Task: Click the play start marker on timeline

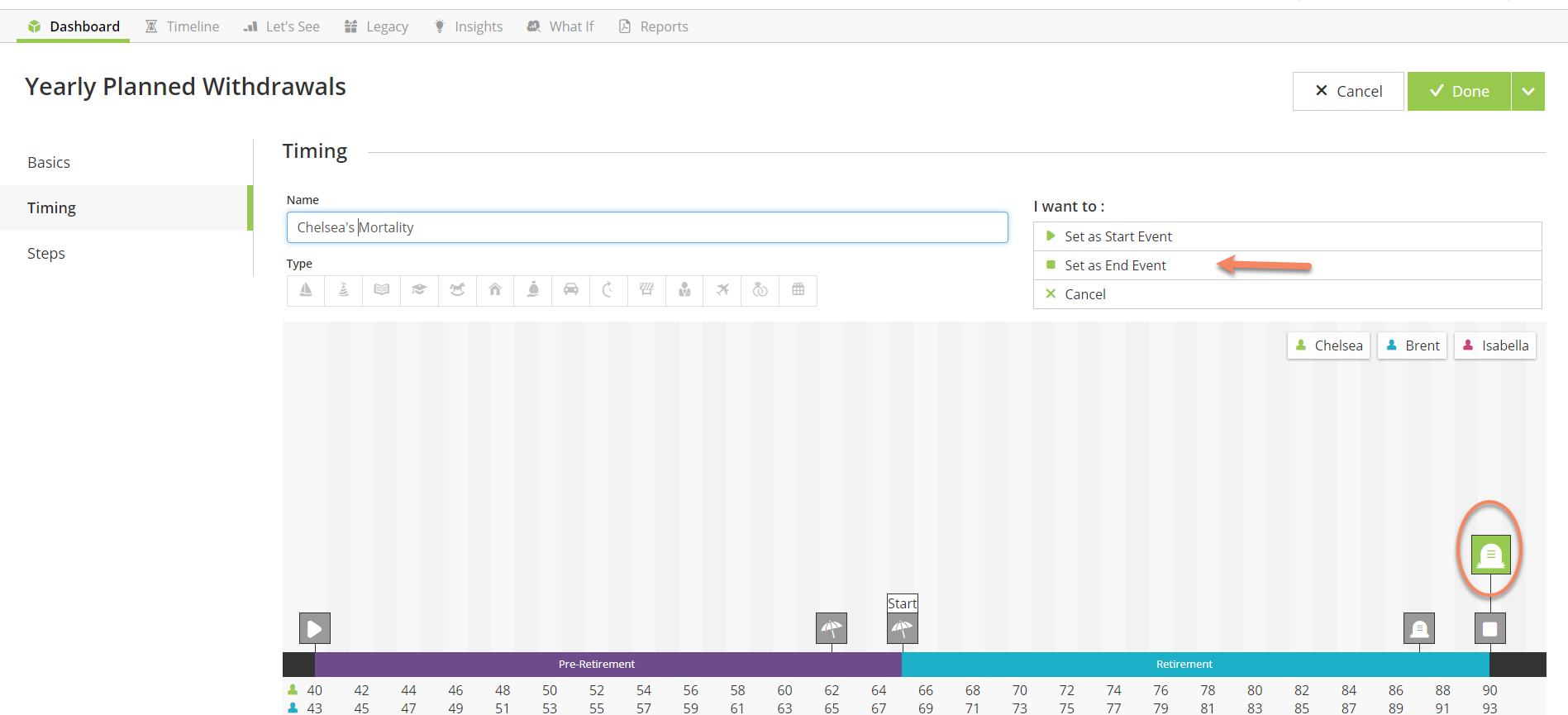Action: (x=315, y=628)
